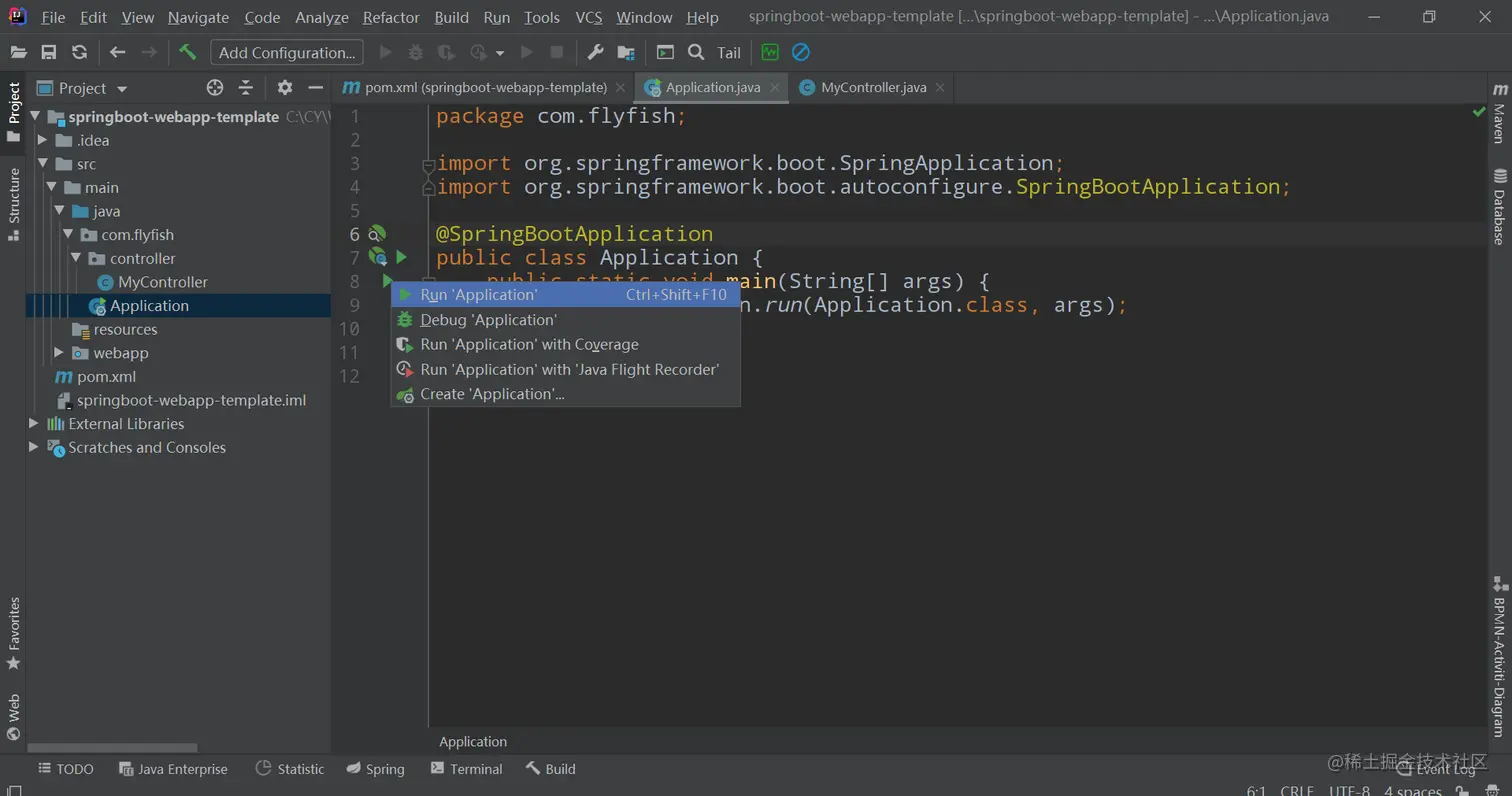Open the VCS menu
Image resolution: width=1512 pixels, height=796 pixels.
click(589, 17)
